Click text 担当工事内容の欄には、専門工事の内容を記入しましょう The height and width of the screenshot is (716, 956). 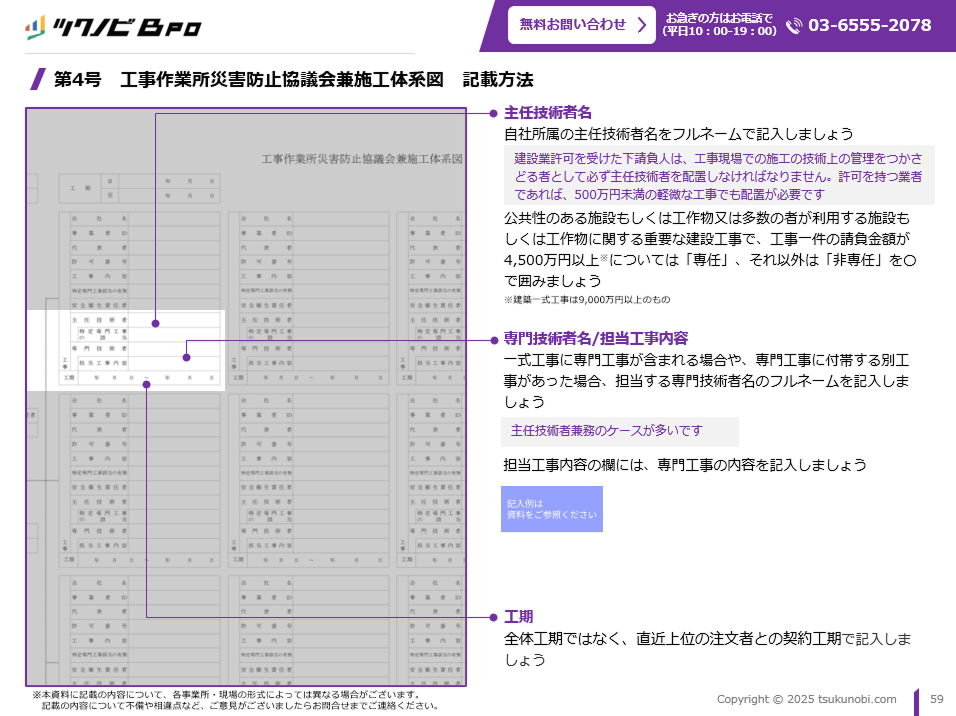(x=685, y=465)
